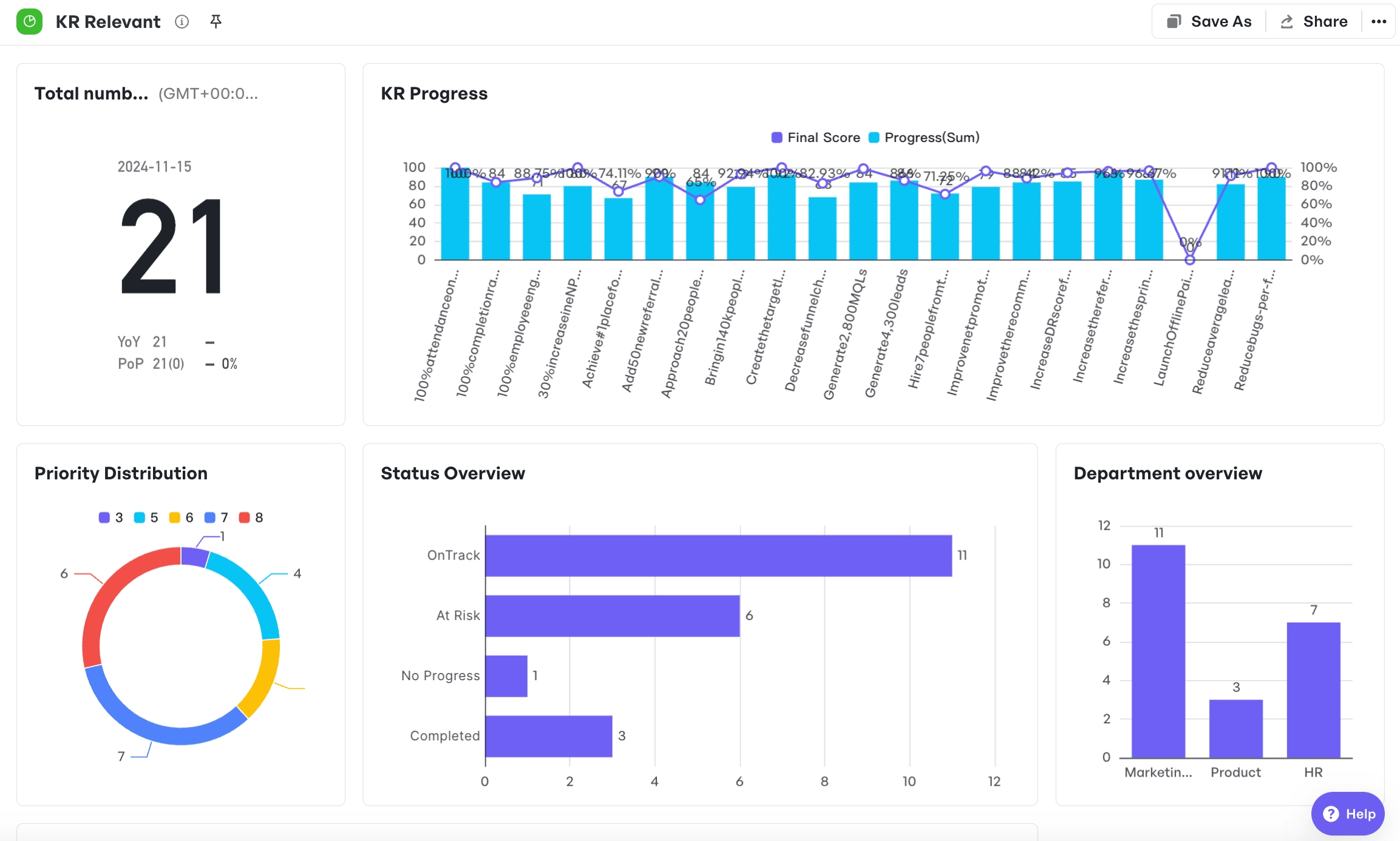This screenshot has width=1400, height=841.
Task: Click the Completed bar in Status Overview
Action: tap(549, 736)
